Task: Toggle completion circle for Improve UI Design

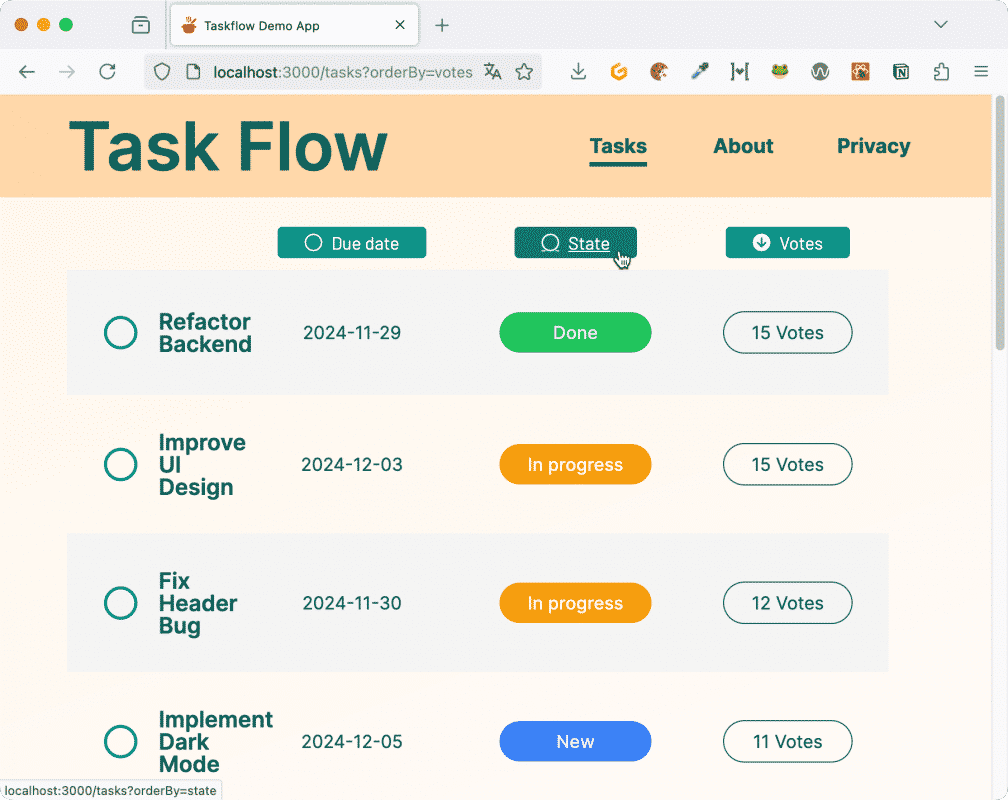Action: click(120, 464)
